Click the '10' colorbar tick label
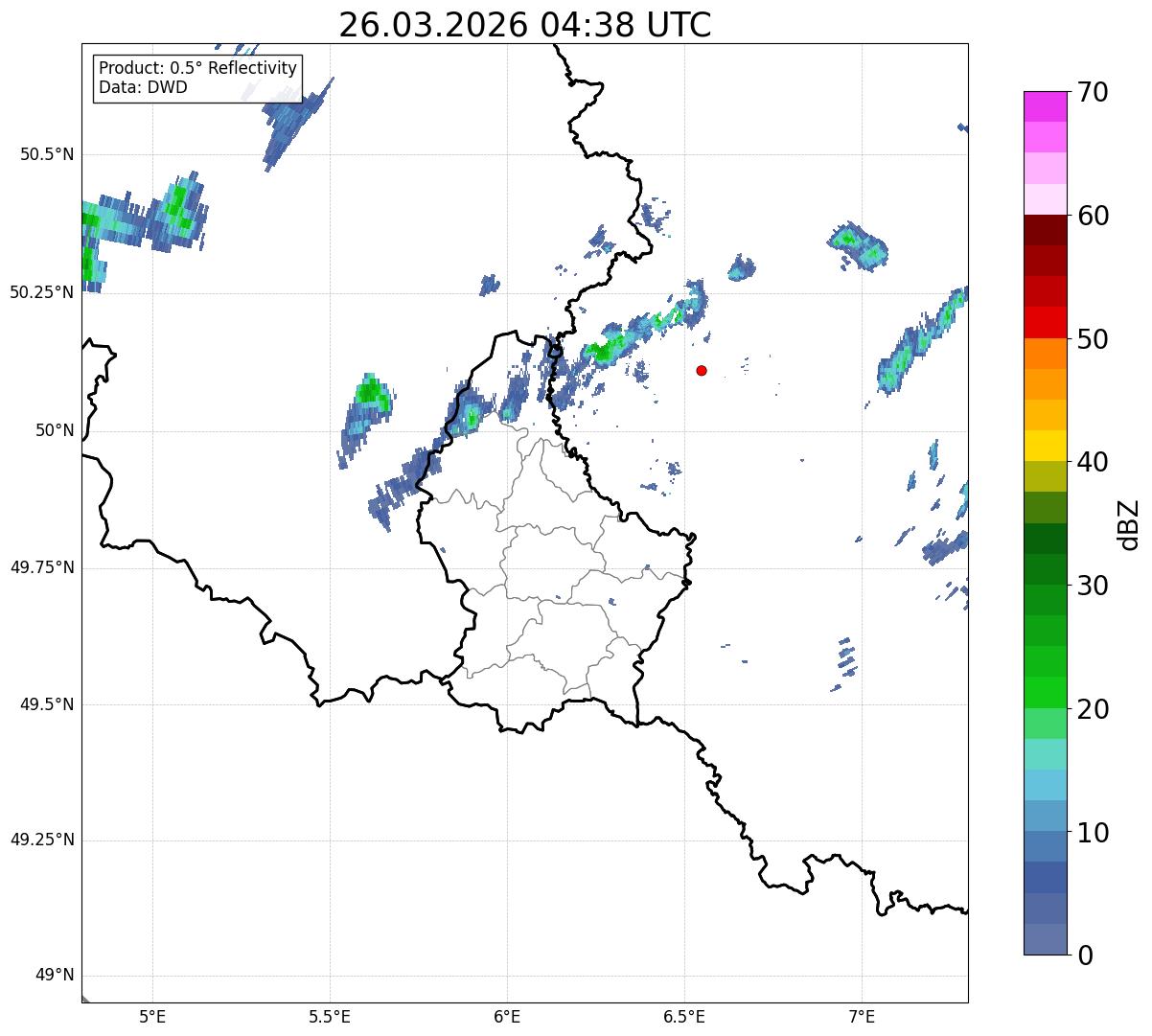The image size is (1152, 1036). point(1093,832)
